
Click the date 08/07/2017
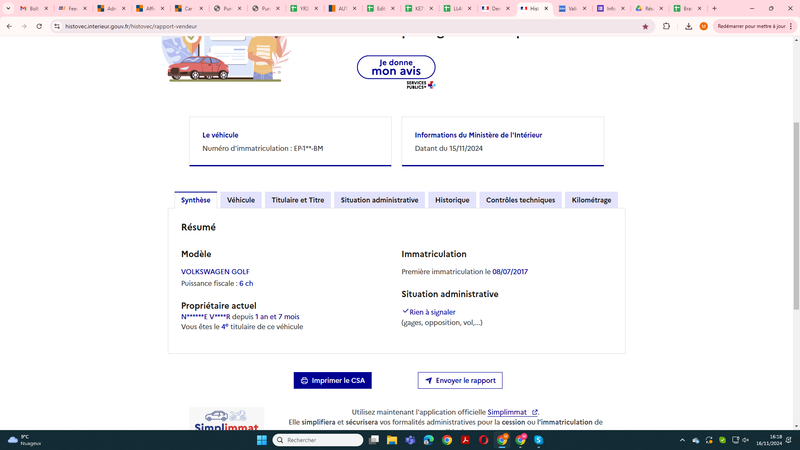pyautogui.click(x=510, y=271)
